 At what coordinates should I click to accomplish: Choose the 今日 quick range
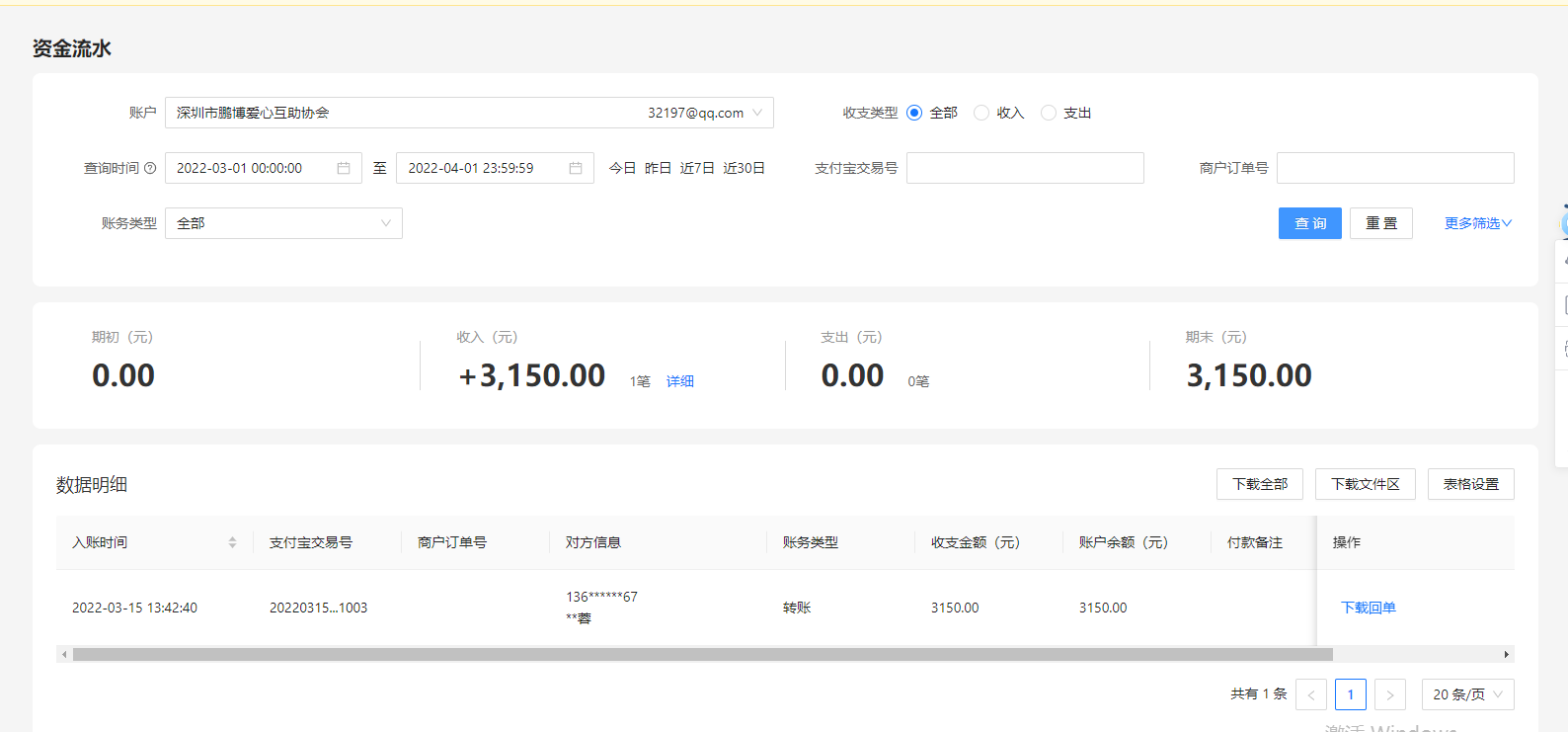pyautogui.click(x=622, y=168)
